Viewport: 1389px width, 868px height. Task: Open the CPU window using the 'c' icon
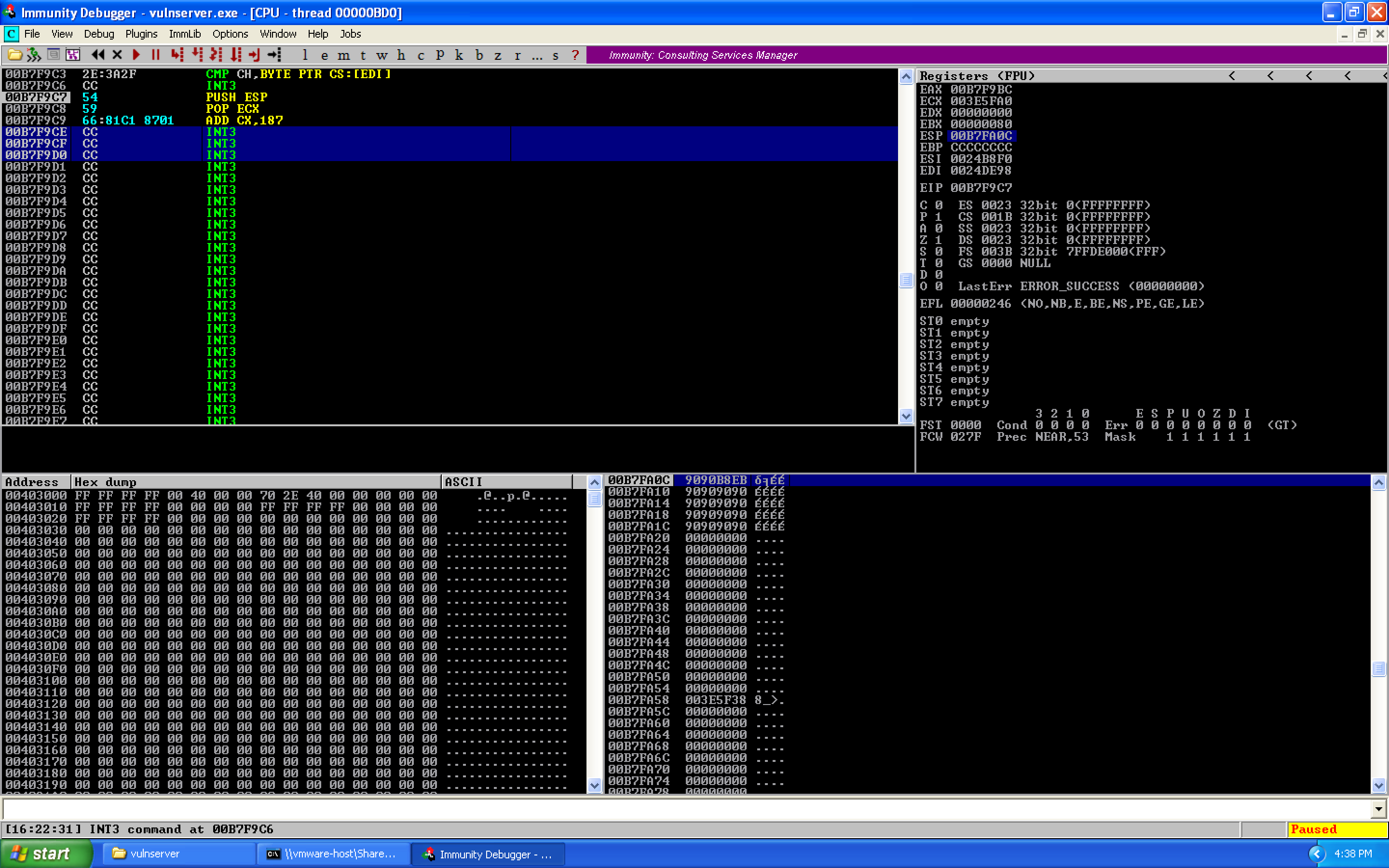(421, 55)
